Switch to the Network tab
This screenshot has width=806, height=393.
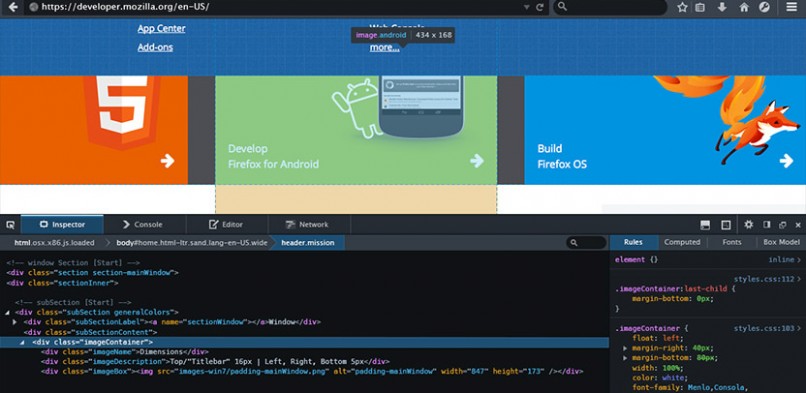pyautogui.click(x=308, y=224)
